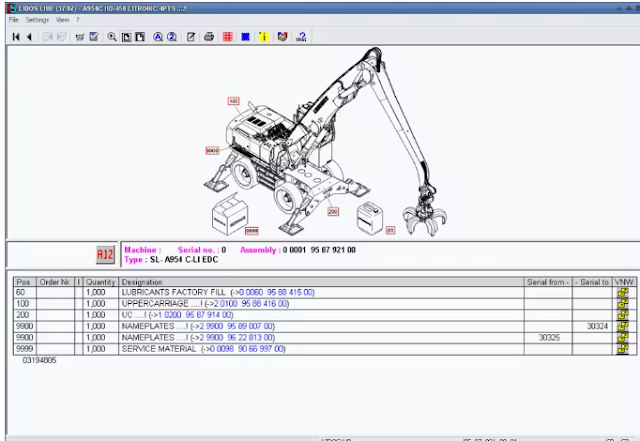Click the blue square icon
This screenshot has height=441, width=640.
pyautogui.click(x=245, y=37)
